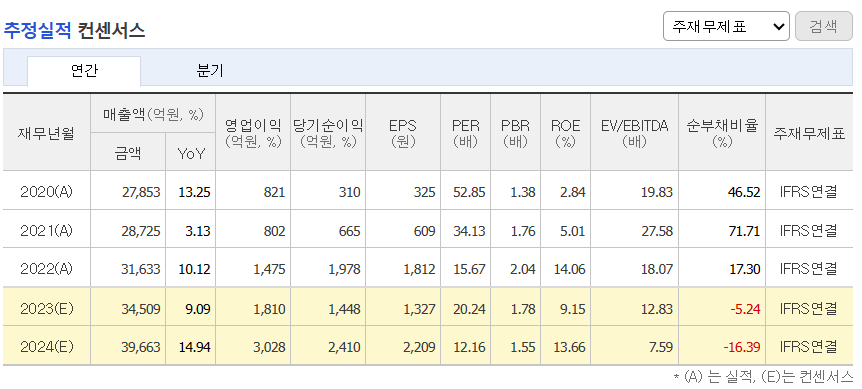Click the 검색 button

click(823, 26)
